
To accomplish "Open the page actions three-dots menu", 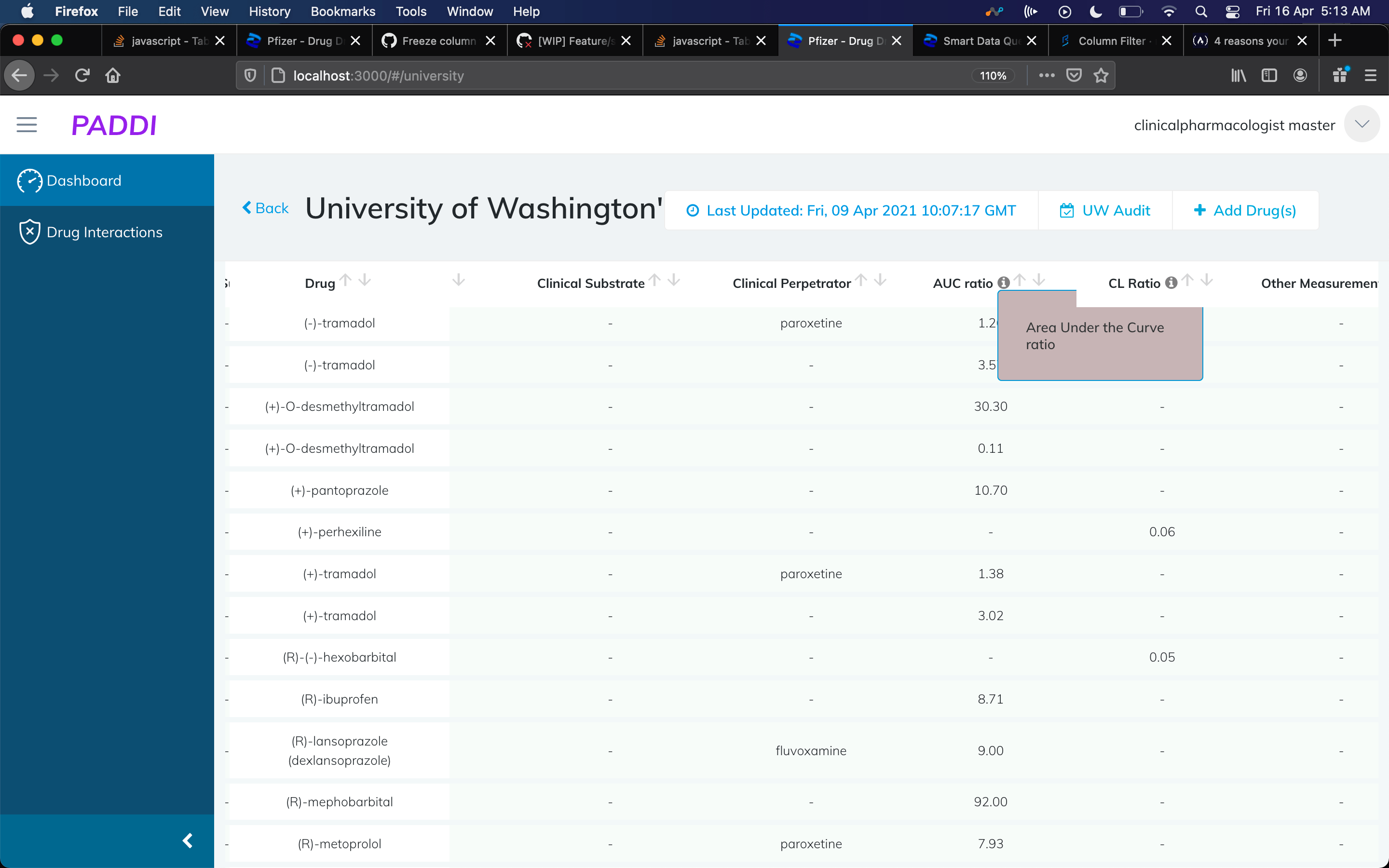I will (1047, 75).
